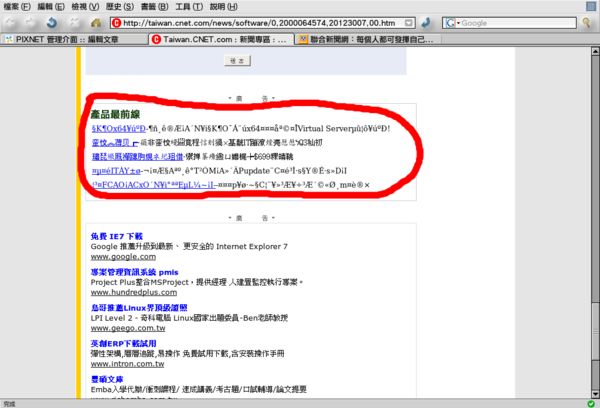Viewport: 600px width, 408px height.
Task: Open the 英創ERP下載試用 ad link
Action: [124, 344]
